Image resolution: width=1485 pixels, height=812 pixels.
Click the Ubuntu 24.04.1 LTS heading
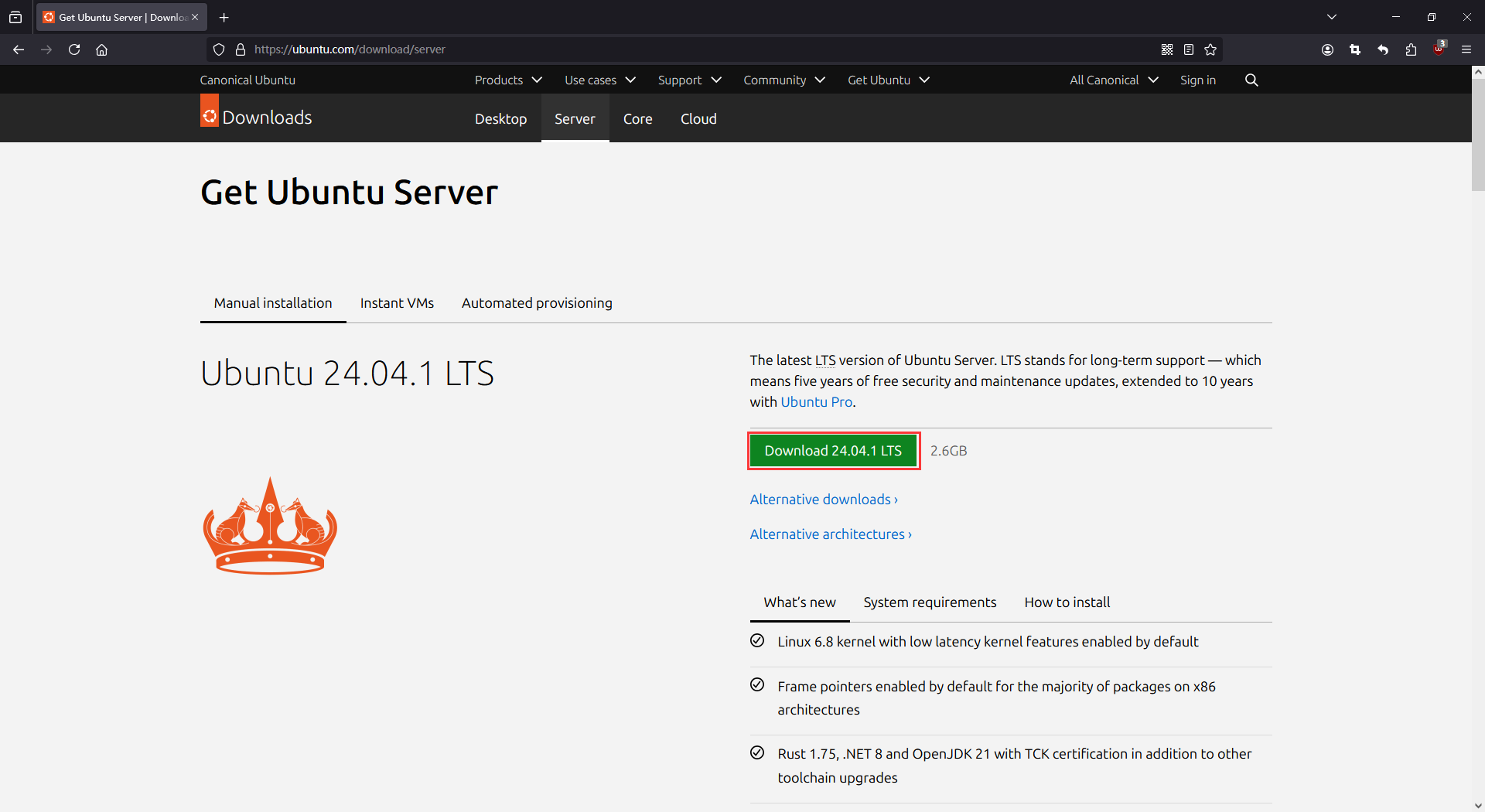point(347,374)
